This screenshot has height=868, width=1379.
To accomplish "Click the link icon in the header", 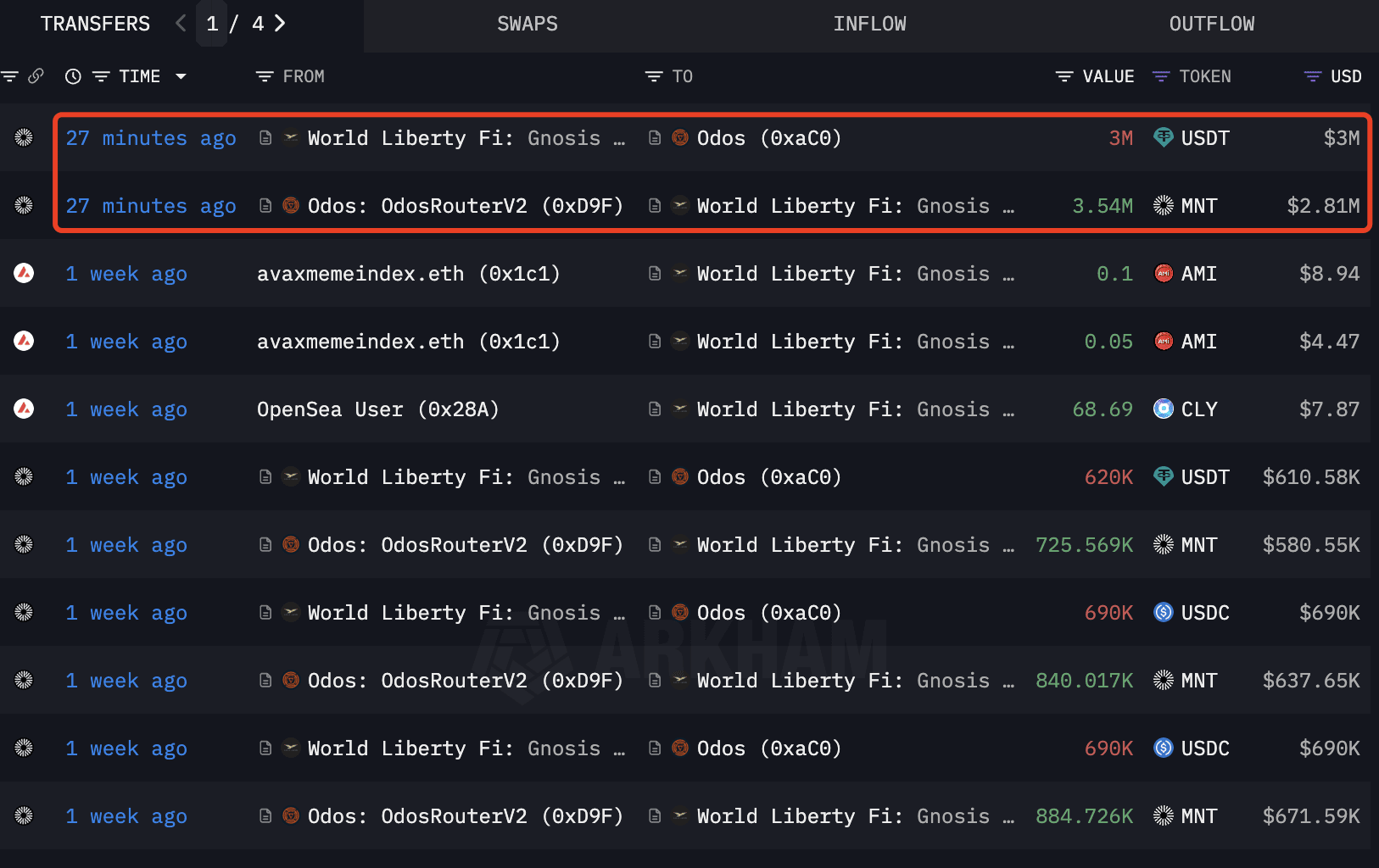I will pyautogui.click(x=36, y=76).
